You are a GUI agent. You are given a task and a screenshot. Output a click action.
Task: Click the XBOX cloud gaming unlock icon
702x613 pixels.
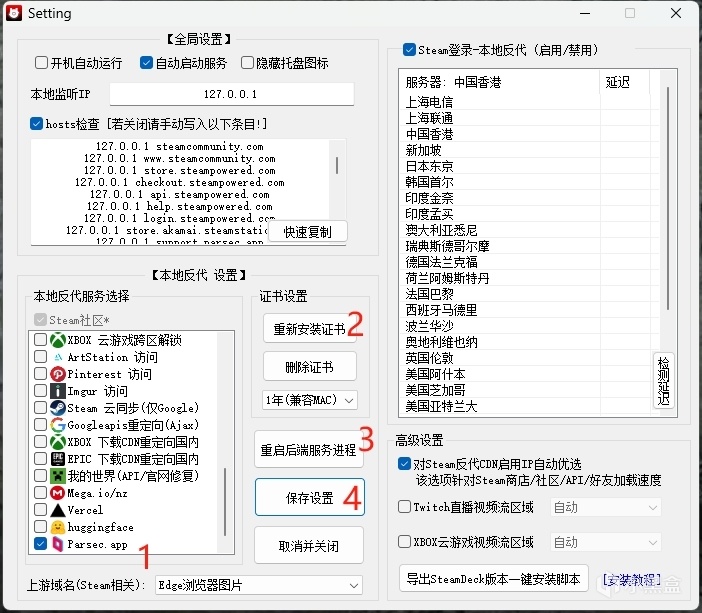point(58,340)
